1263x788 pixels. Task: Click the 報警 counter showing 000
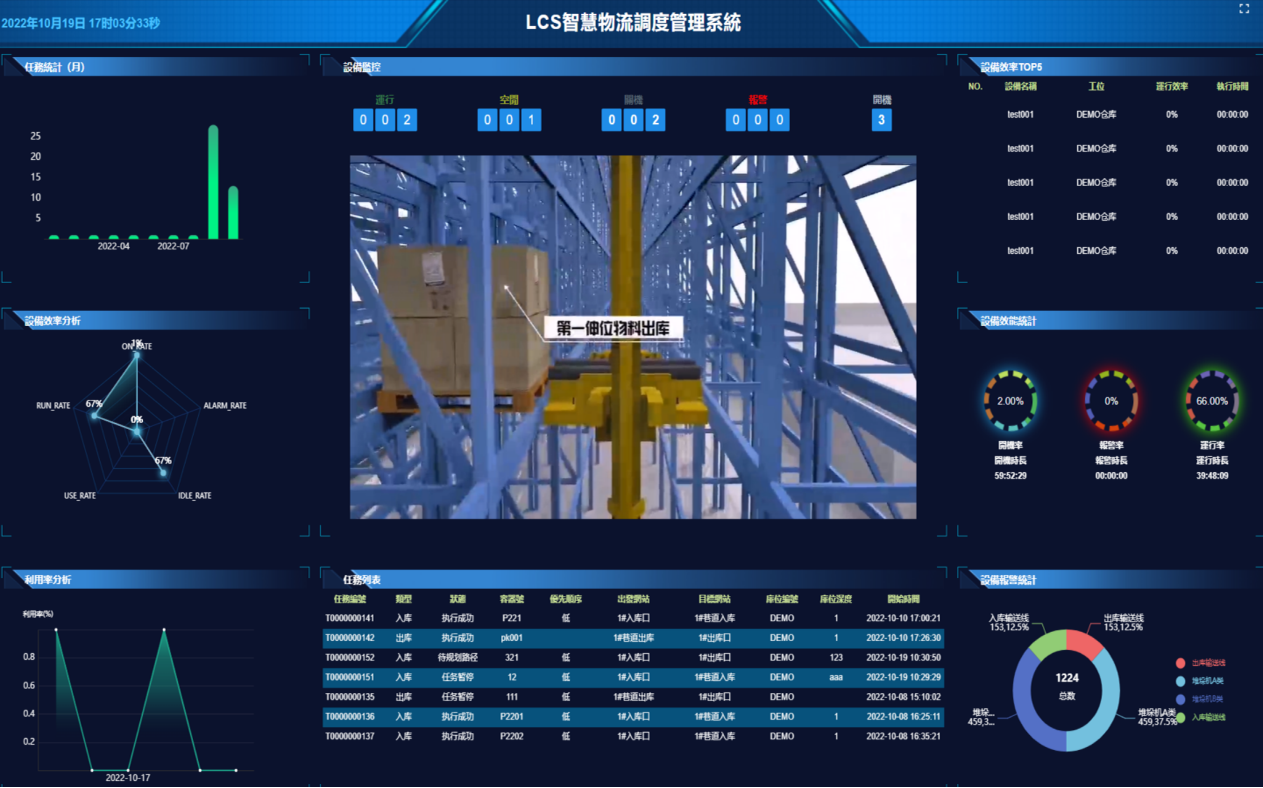757,121
